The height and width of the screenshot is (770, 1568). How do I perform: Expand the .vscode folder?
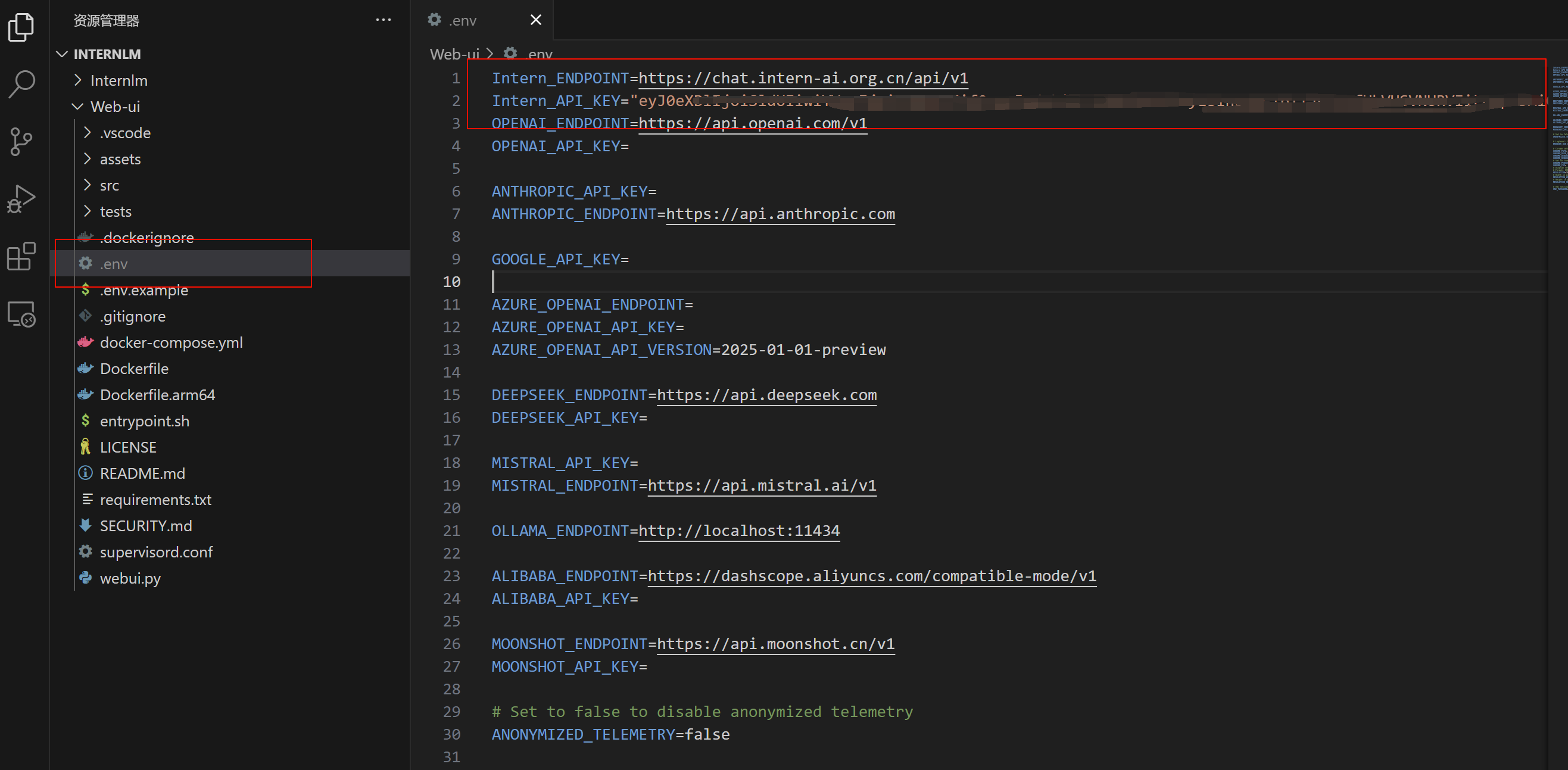(x=125, y=133)
